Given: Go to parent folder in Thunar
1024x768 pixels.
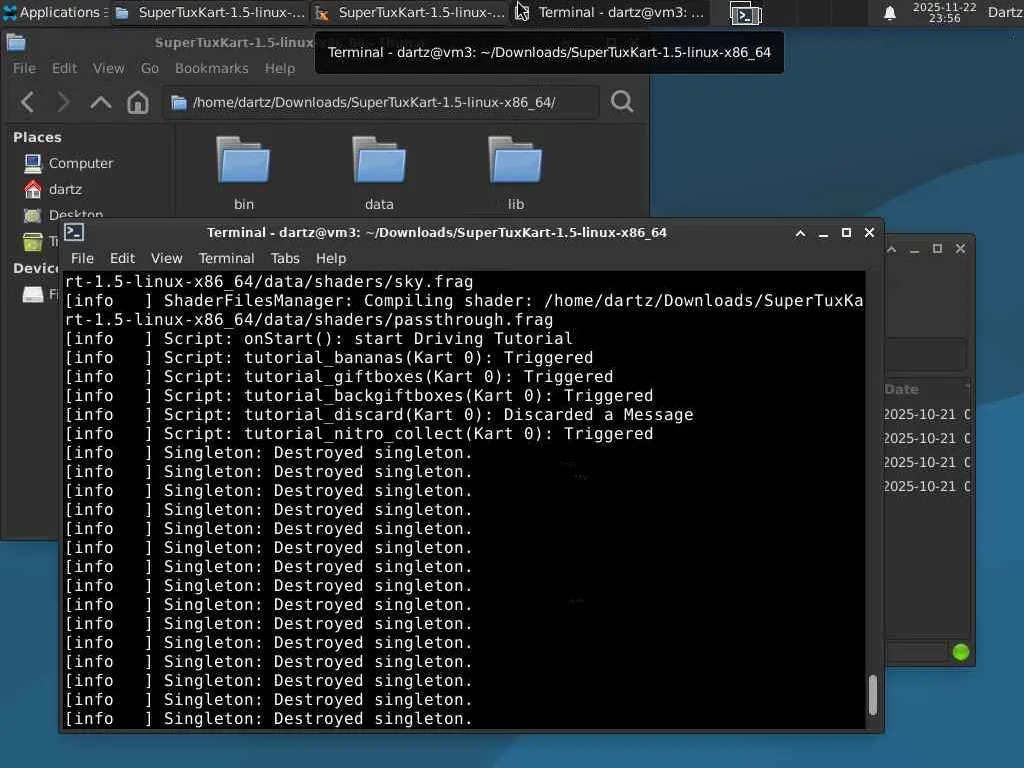Looking at the screenshot, I should (x=101, y=102).
